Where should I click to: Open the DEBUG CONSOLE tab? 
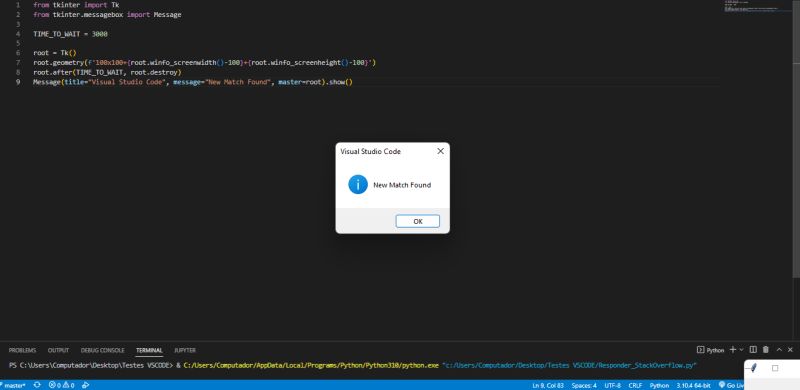(x=103, y=350)
